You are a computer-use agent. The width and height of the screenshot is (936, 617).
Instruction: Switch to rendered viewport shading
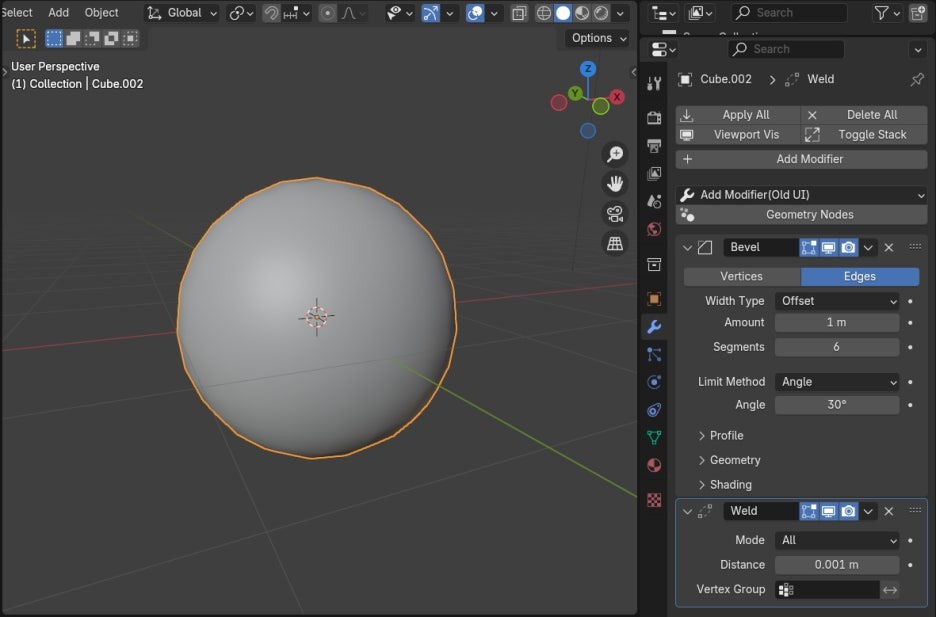[x=601, y=13]
